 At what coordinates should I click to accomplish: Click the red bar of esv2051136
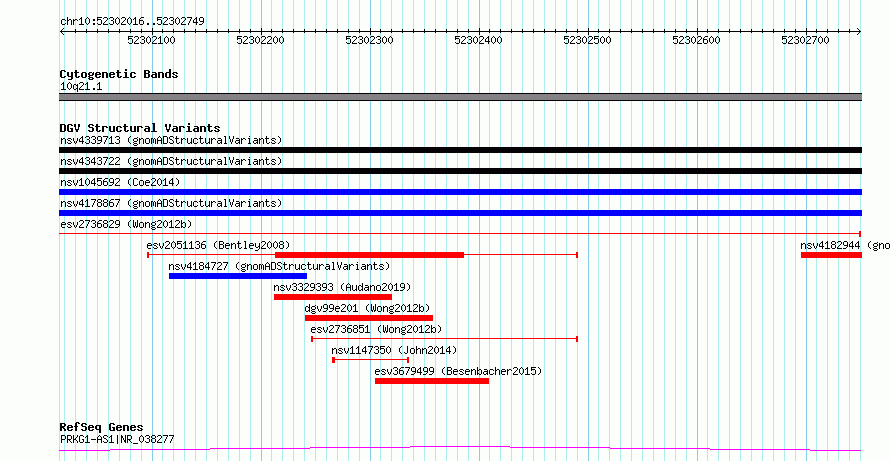point(370,255)
